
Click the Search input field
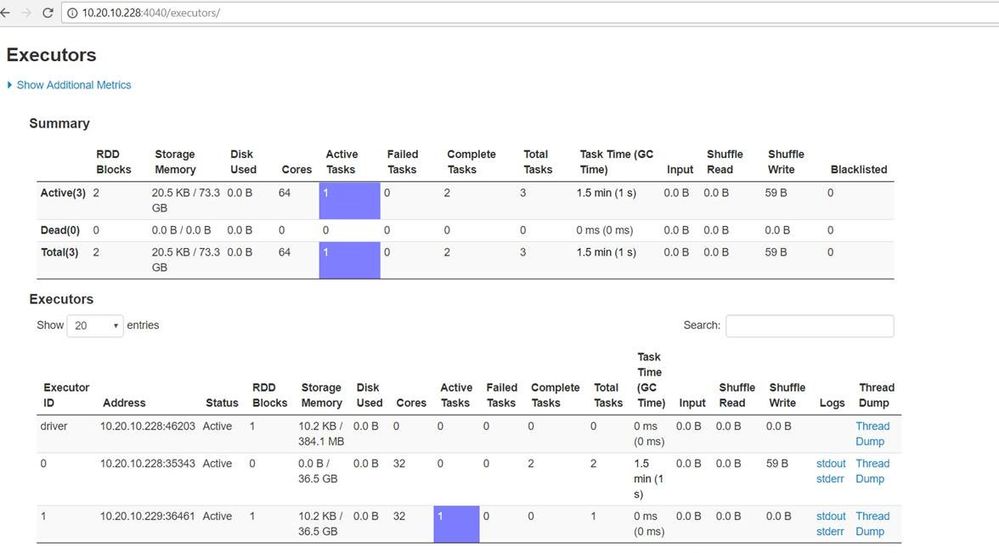(809, 326)
